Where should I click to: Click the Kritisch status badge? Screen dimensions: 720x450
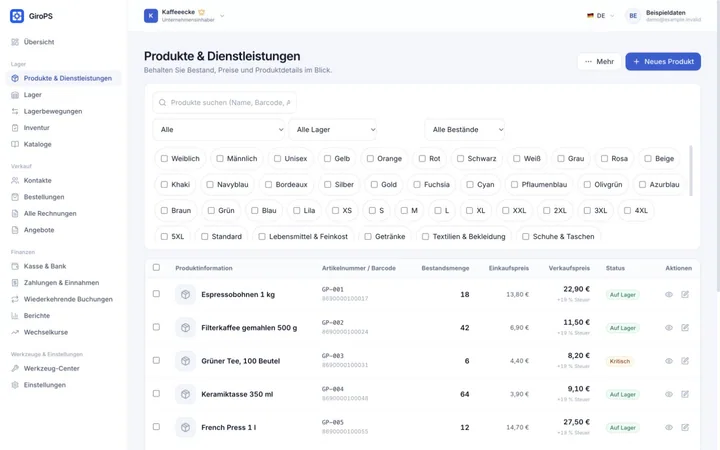(x=619, y=361)
